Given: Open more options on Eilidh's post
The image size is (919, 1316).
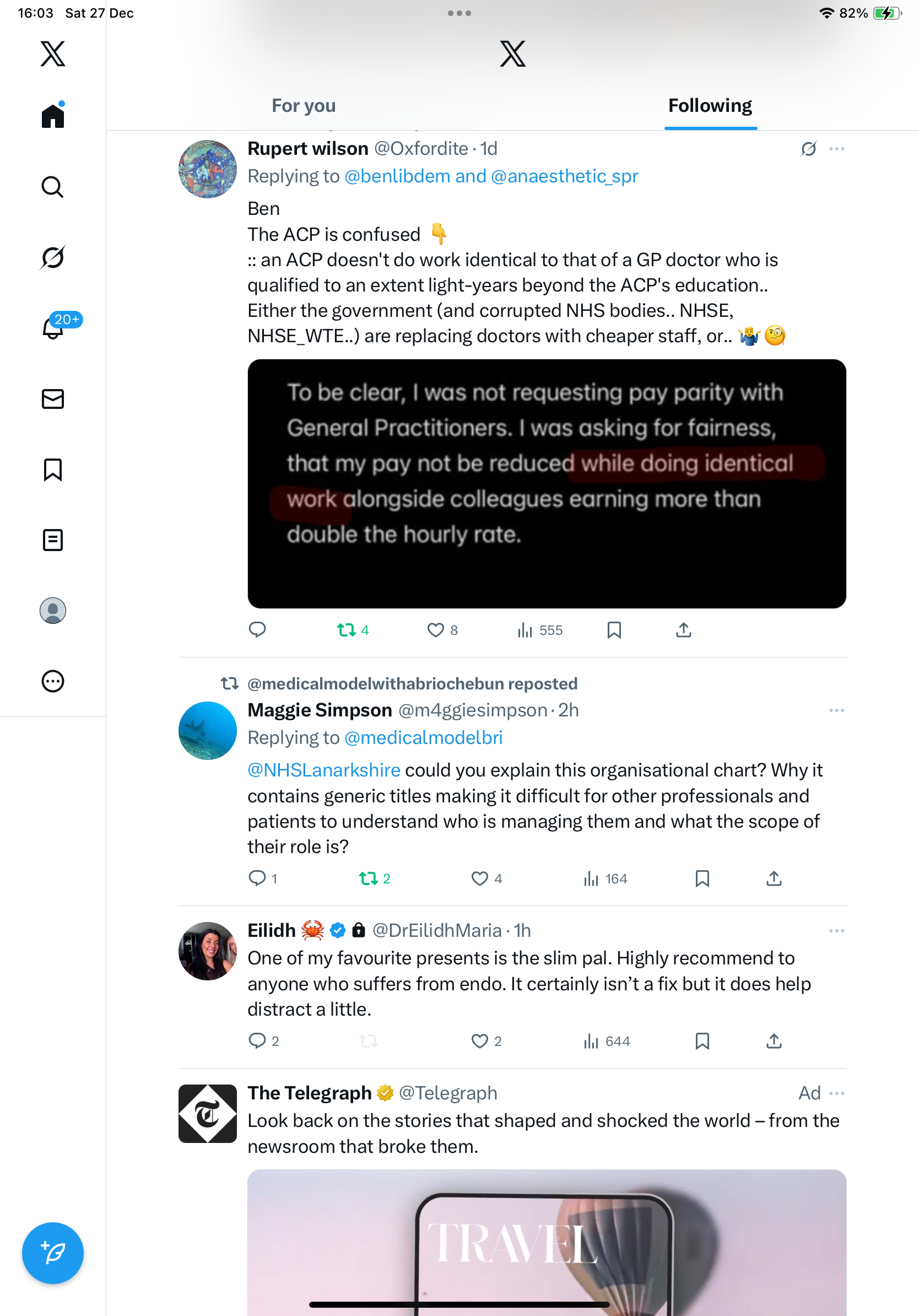Looking at the screenshot, I should [836, 931].
